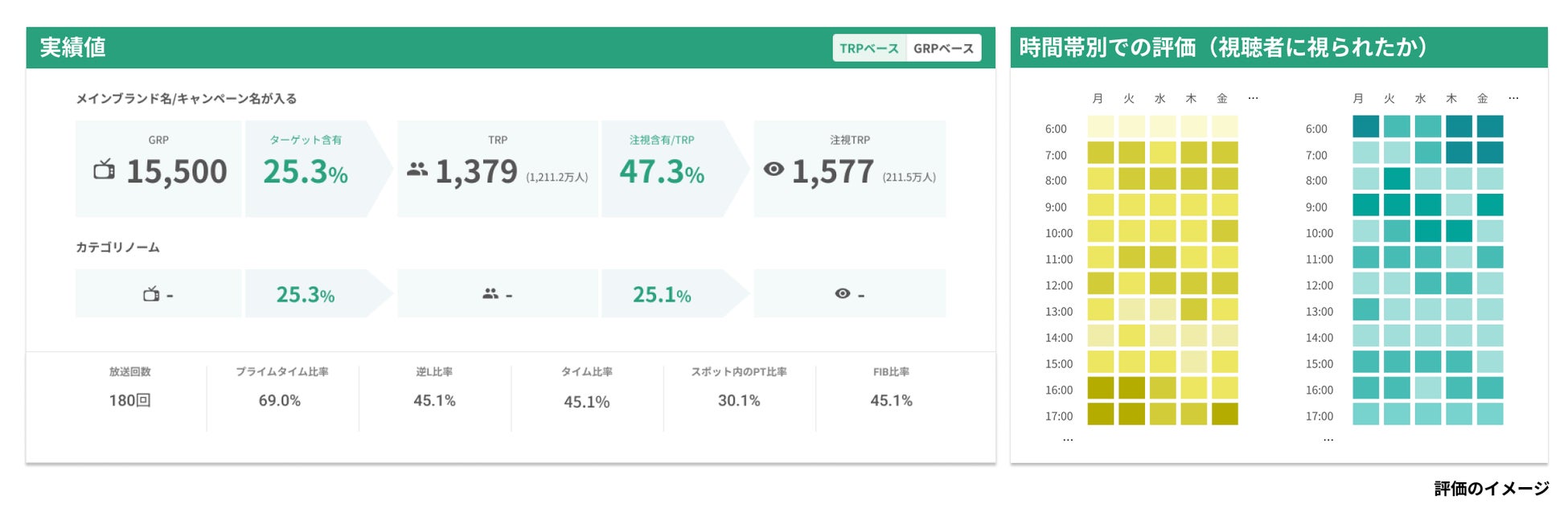
Task: Show more hours below 17:00 in yellow heatmap
Action: (x=1068, y=440)
